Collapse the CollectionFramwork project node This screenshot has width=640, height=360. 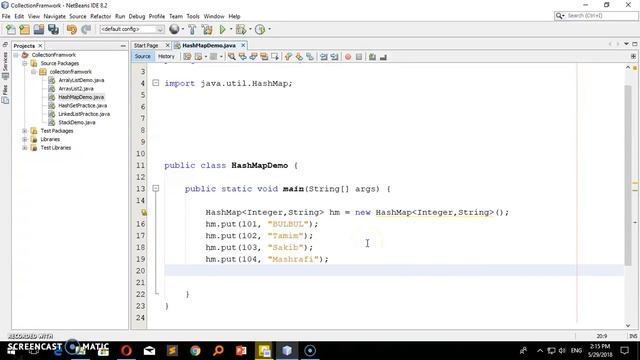pyautogui.click(x=16, y=55)
